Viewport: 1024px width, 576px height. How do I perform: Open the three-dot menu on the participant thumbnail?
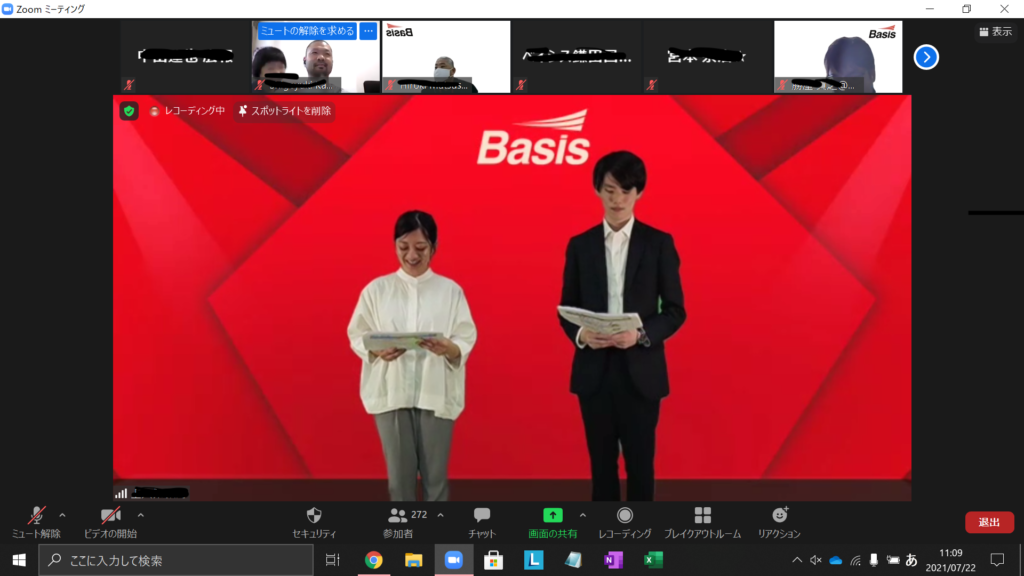click(368, 31)
